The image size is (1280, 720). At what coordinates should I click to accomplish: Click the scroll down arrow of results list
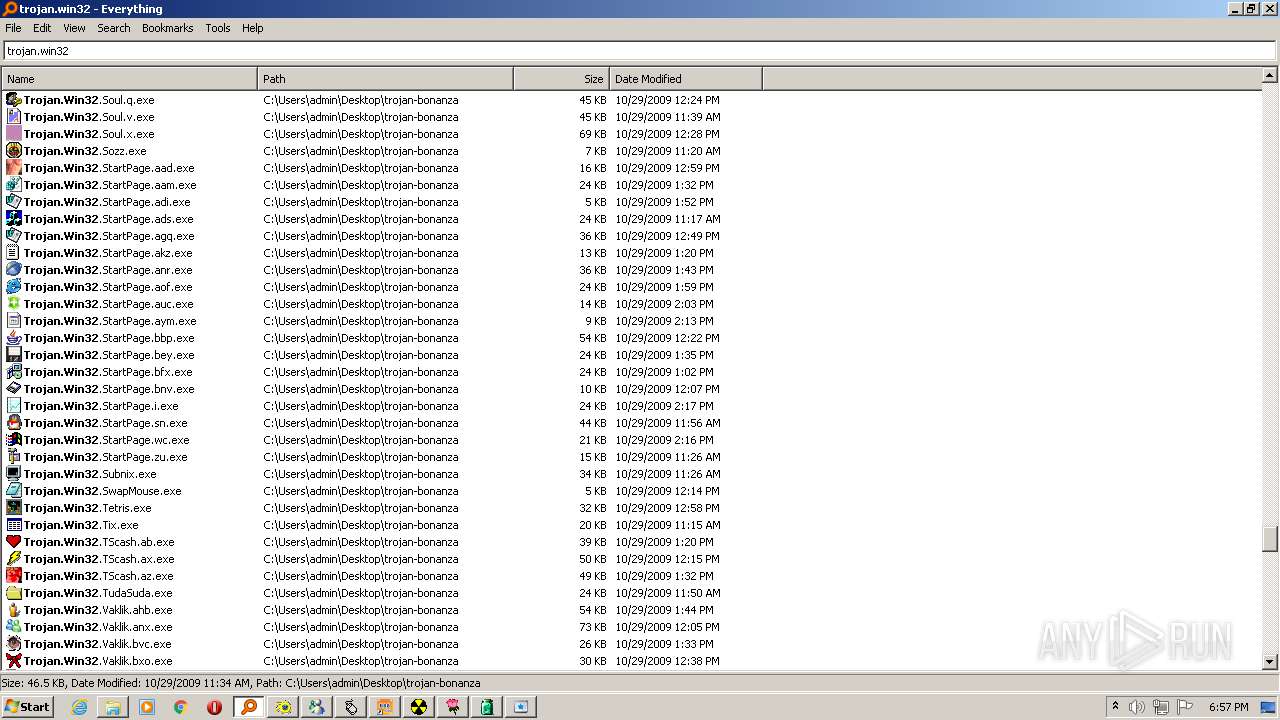point(1270,661)
